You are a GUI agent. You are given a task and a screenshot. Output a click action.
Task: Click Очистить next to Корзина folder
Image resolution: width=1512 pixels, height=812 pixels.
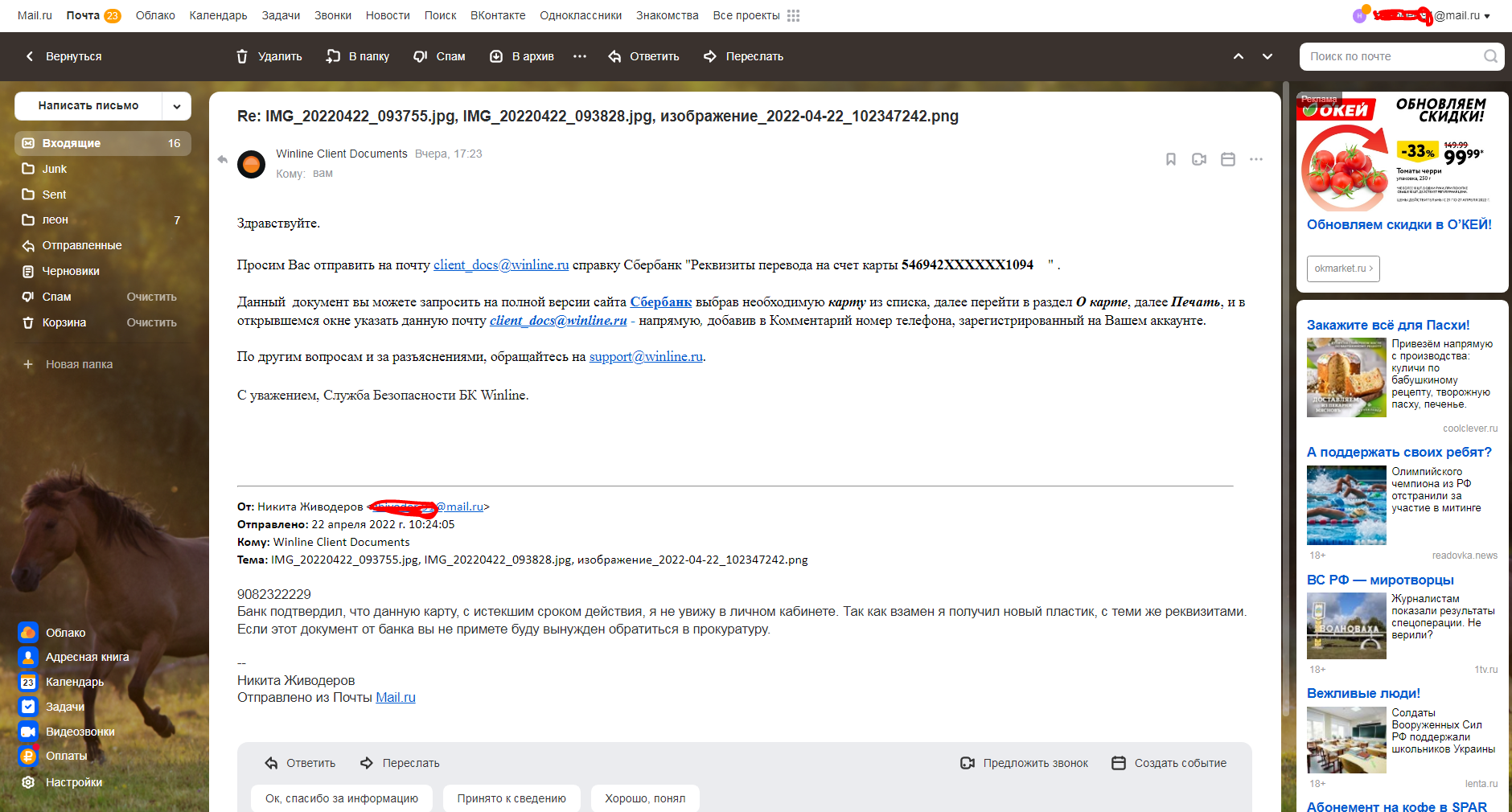(151, 322)
